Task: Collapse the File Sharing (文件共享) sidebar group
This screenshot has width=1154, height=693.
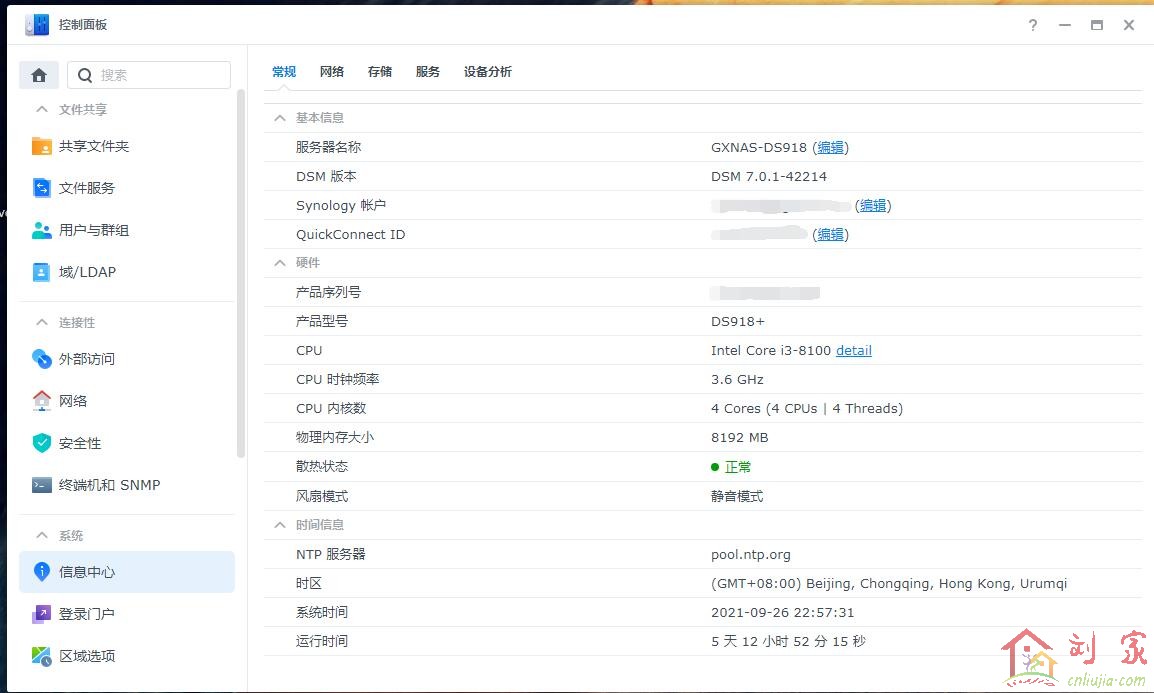Action: [42, 110]
